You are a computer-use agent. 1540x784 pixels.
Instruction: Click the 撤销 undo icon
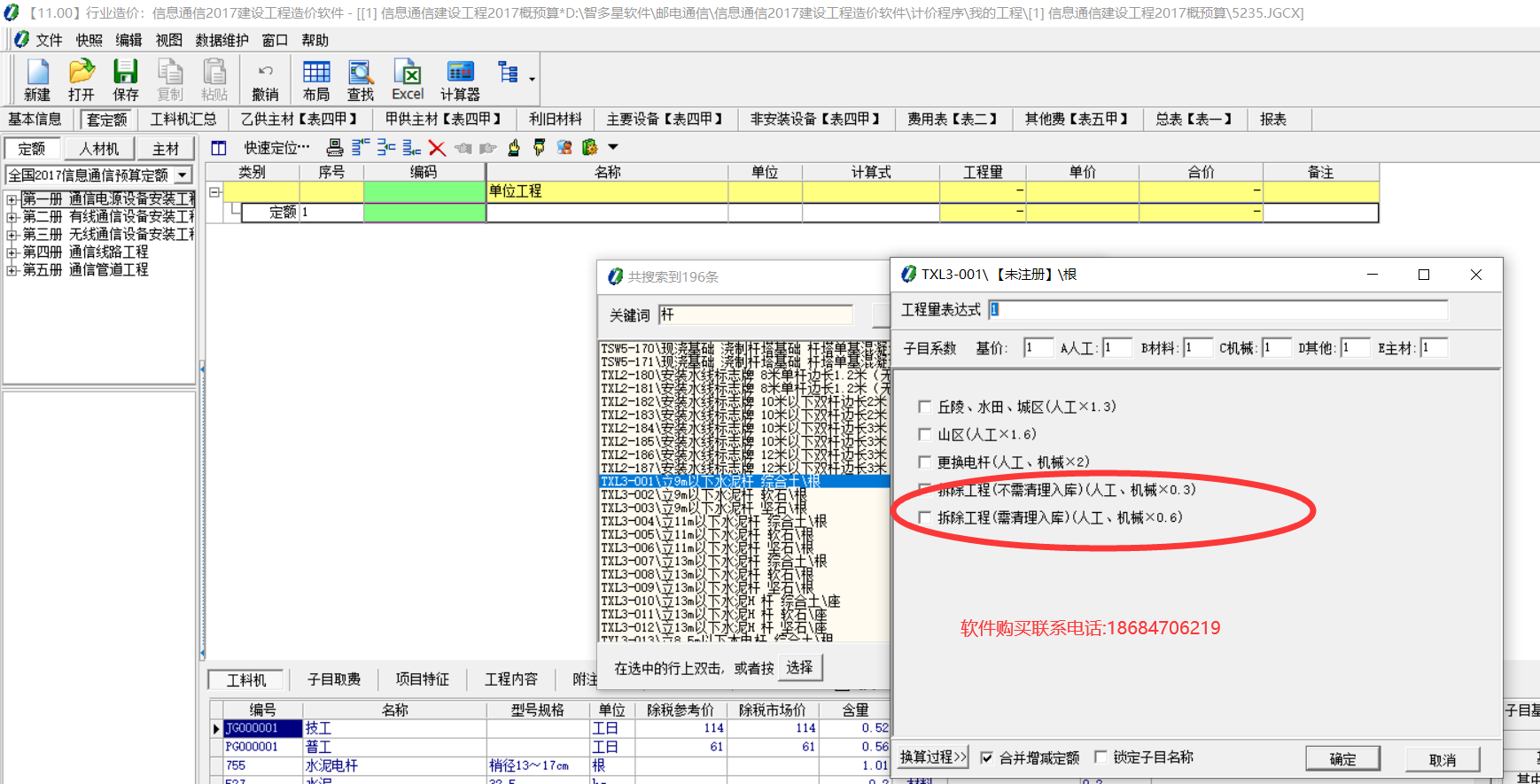coord(265,80)
